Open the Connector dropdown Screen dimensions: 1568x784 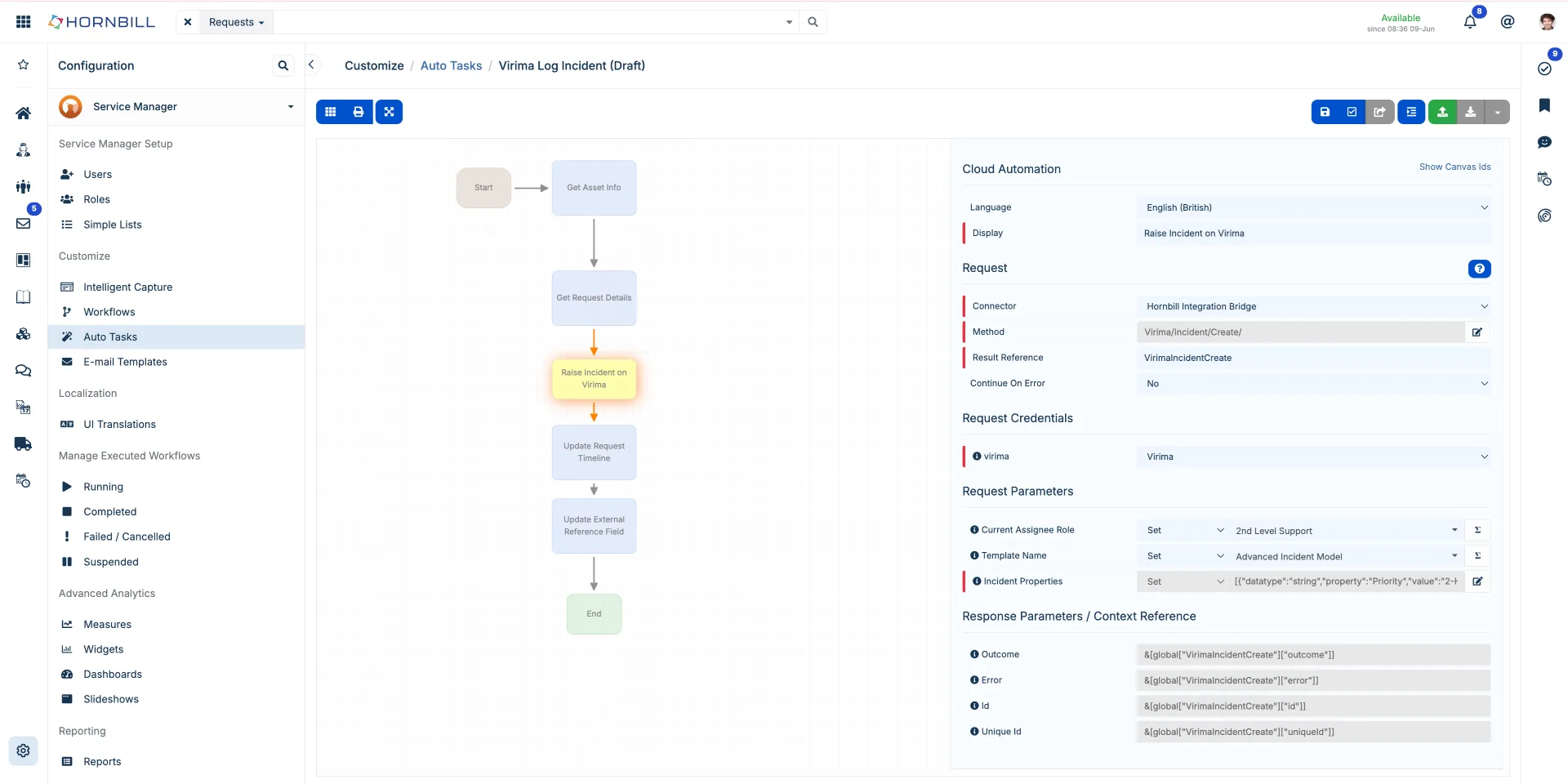click(x=1313, y=306)
